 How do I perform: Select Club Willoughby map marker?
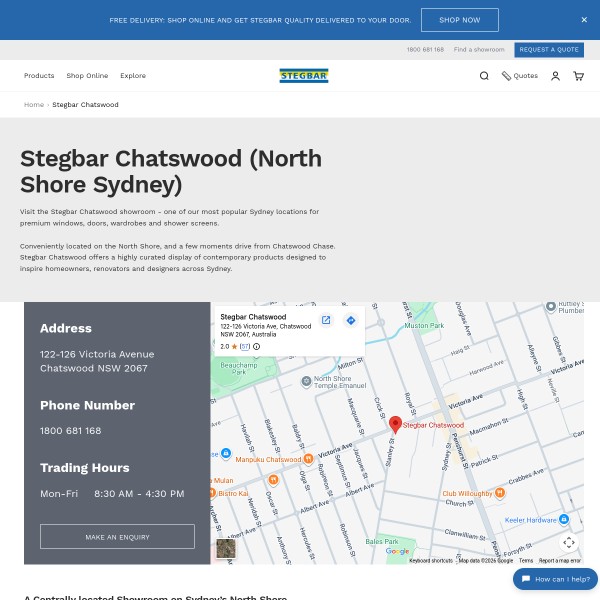[499, 493]
